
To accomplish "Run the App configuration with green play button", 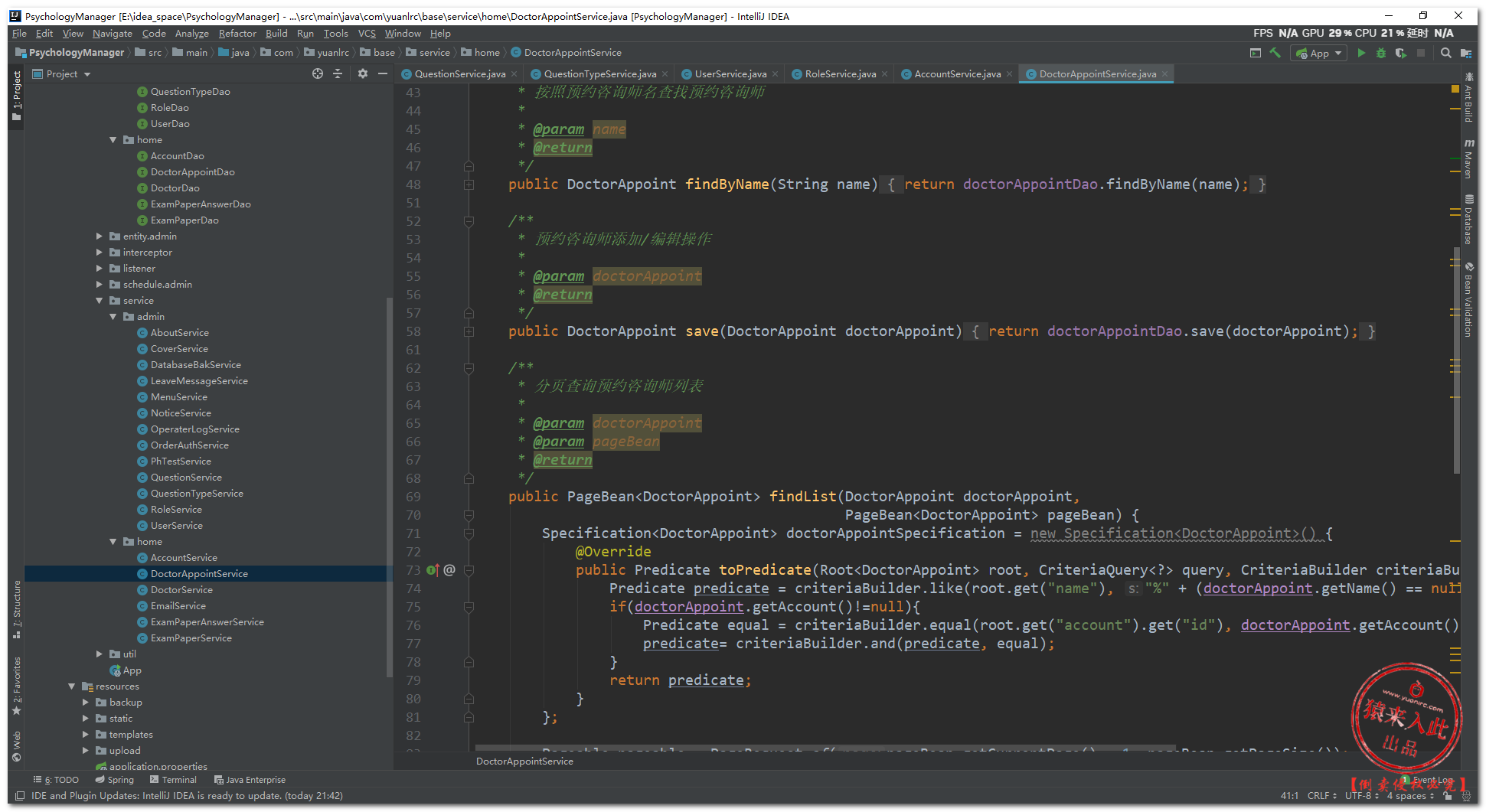I will (x=1360, y=53).
